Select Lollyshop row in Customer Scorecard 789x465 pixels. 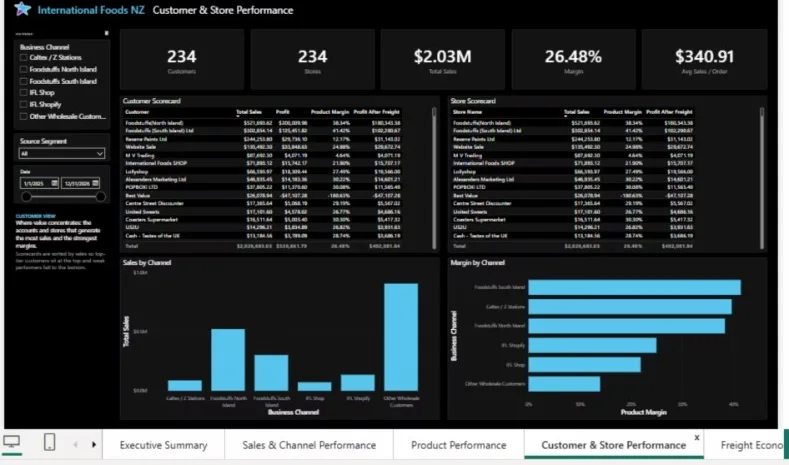coord(263,171)
